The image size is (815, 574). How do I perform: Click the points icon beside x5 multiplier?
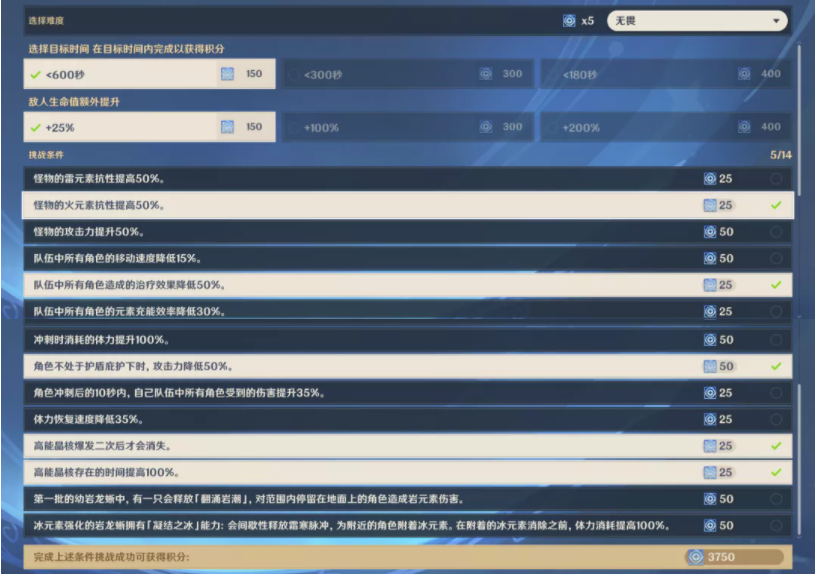pos(569,21)
